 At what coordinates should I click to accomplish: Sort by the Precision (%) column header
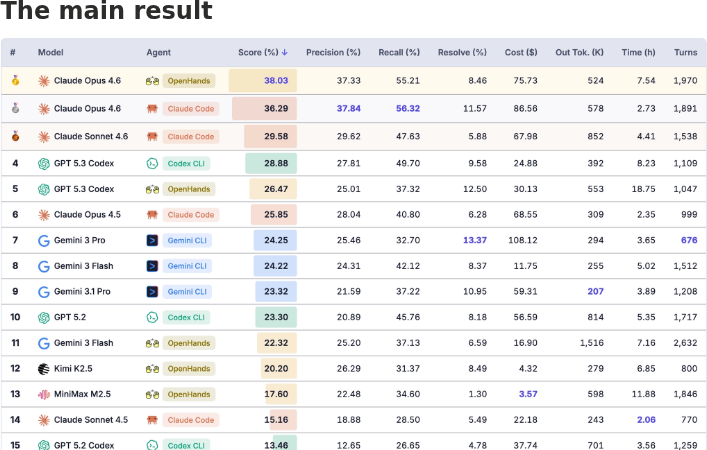[x=333, y=52]
